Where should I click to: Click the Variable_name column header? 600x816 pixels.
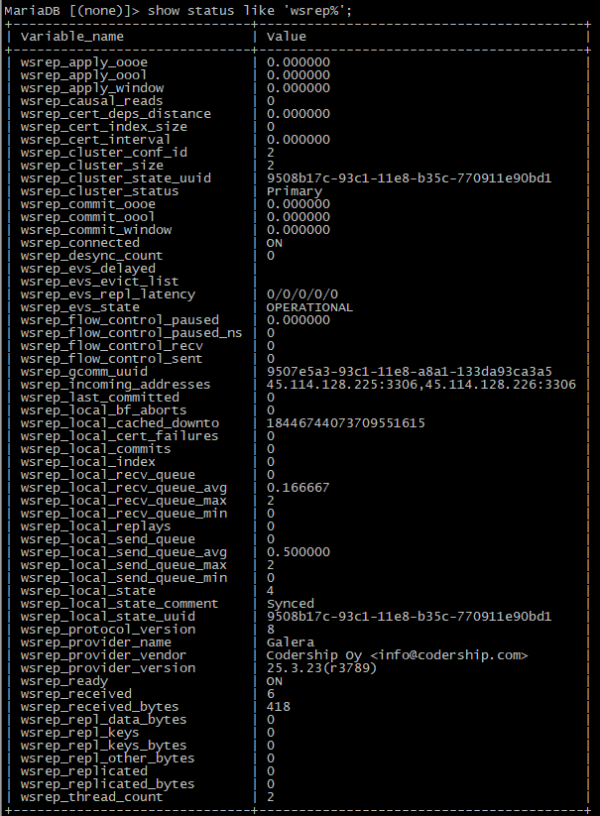click(x=70, y=36)
